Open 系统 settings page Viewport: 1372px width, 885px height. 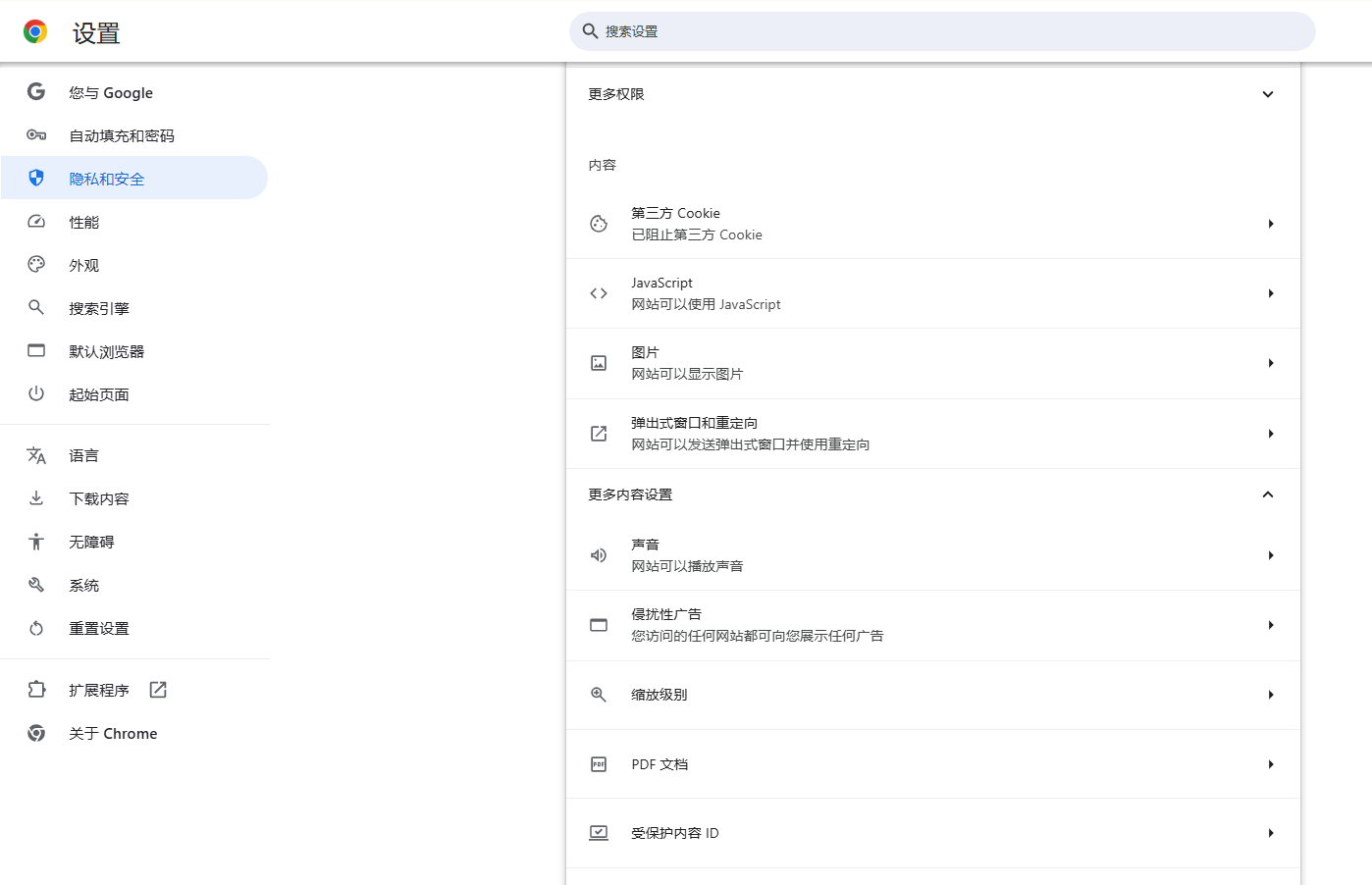[134, 585]
